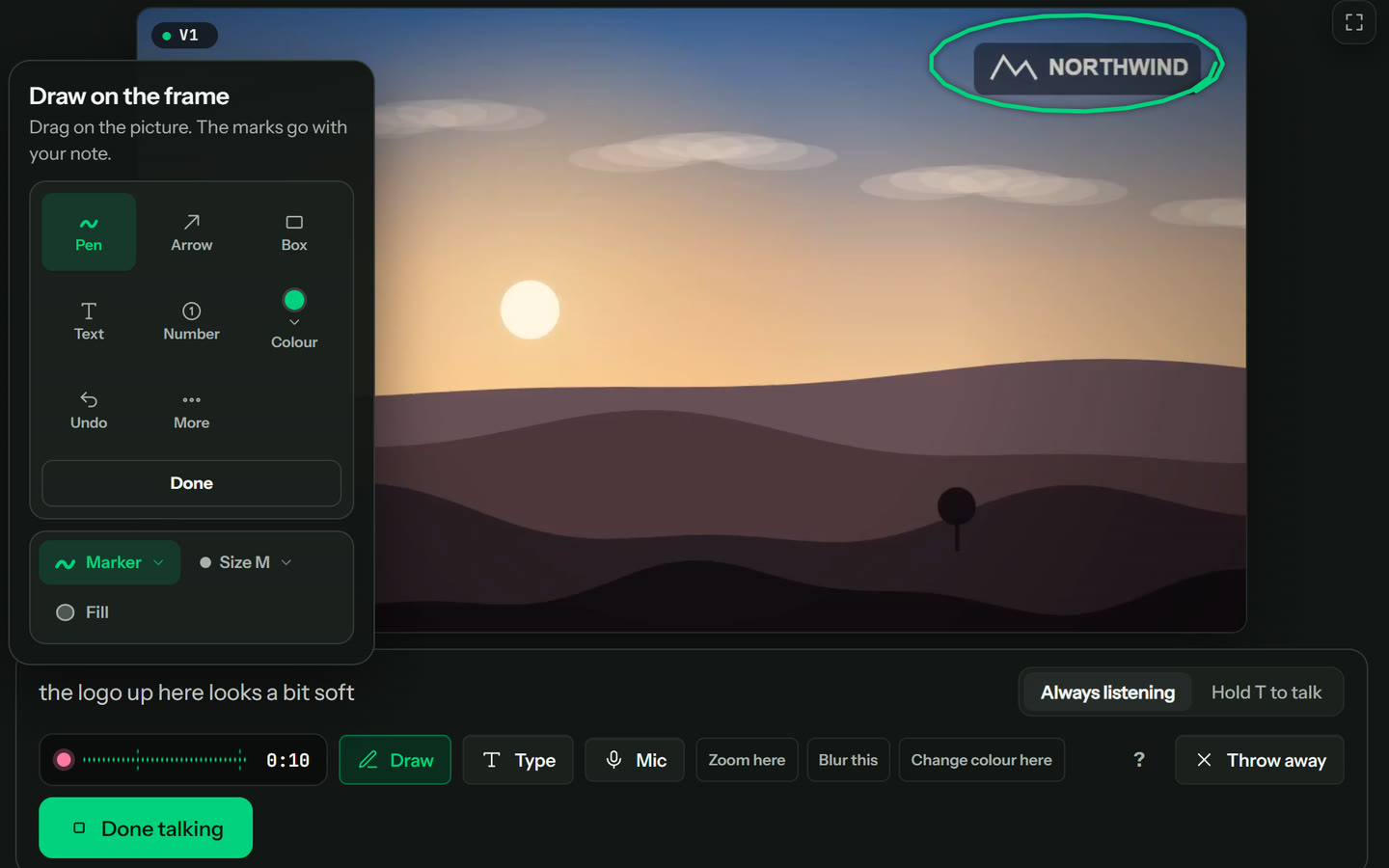
Task: Click the V1 version badge
Action: [x=184, y=36]
